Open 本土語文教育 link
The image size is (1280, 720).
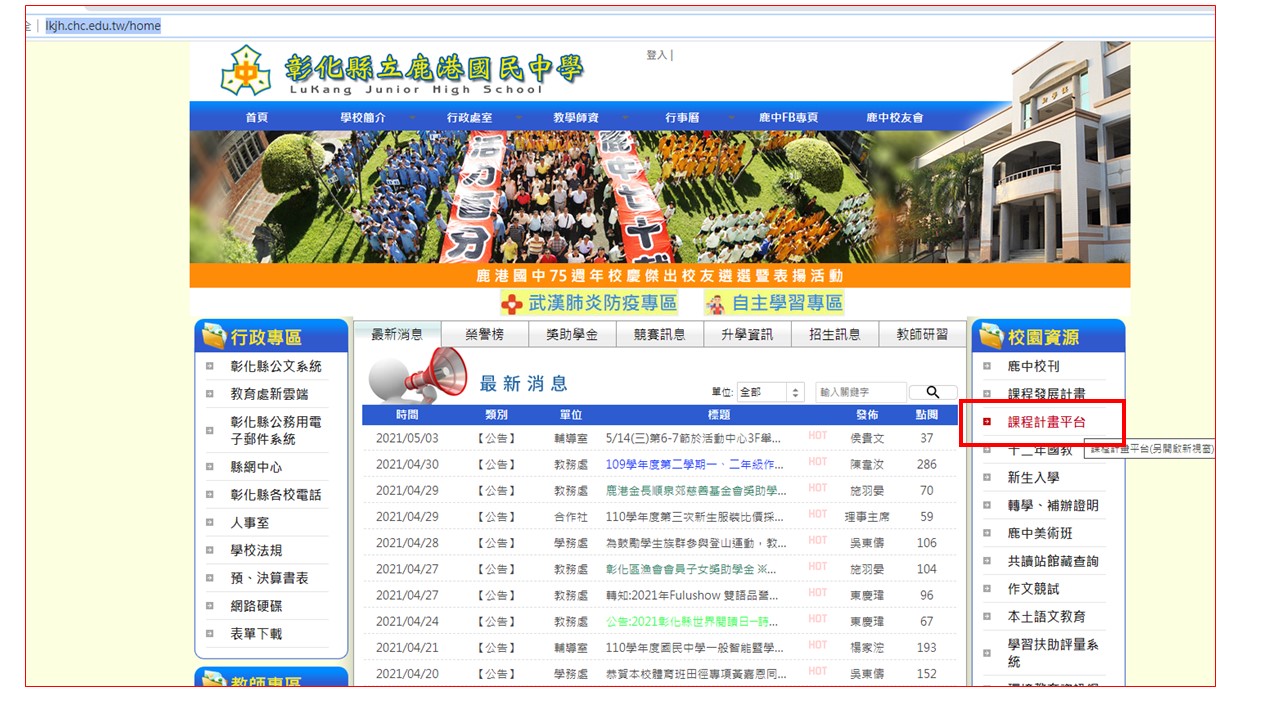coord(1046,617)
